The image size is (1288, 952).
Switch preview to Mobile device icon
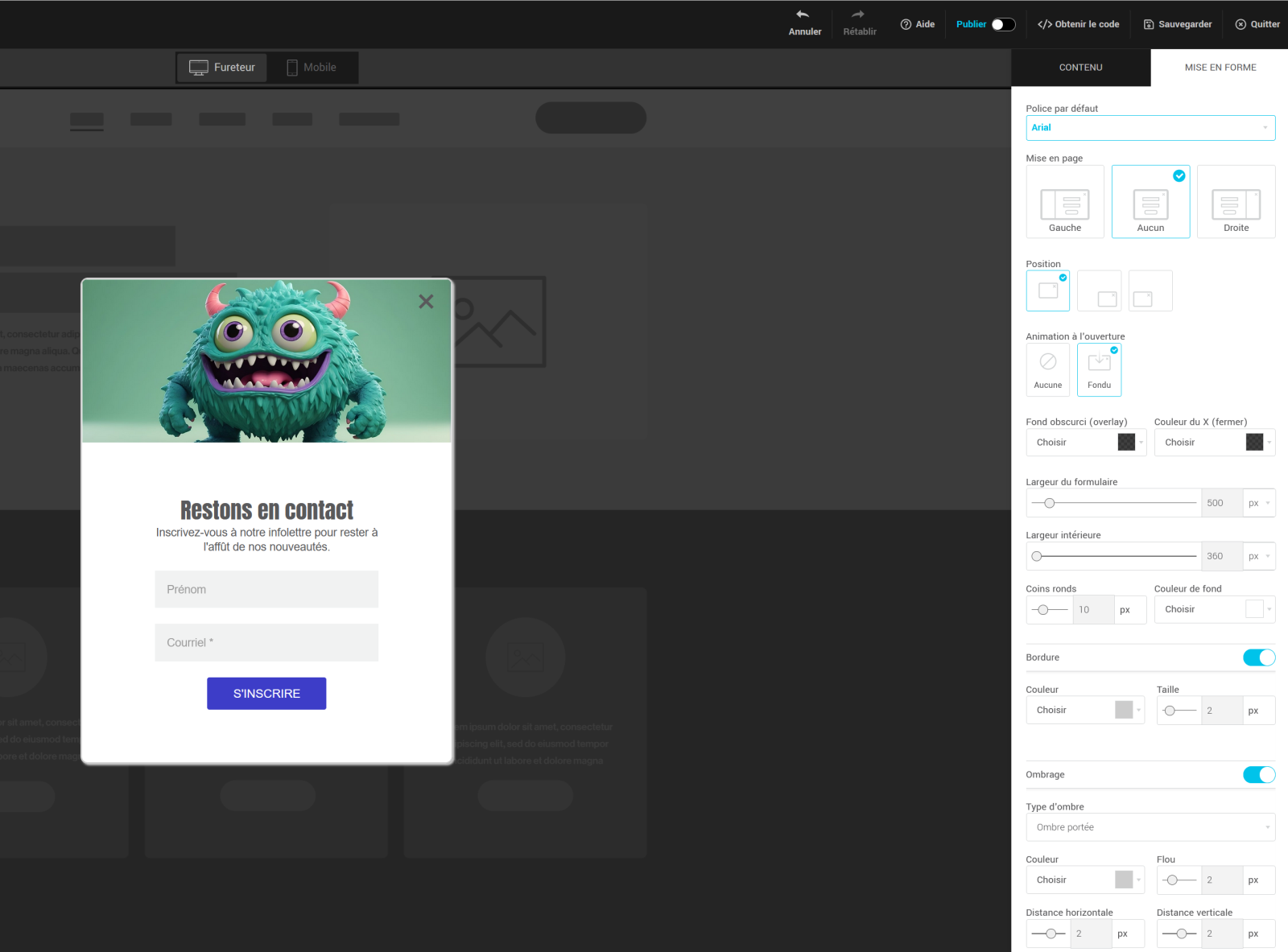tap(292, 68)
